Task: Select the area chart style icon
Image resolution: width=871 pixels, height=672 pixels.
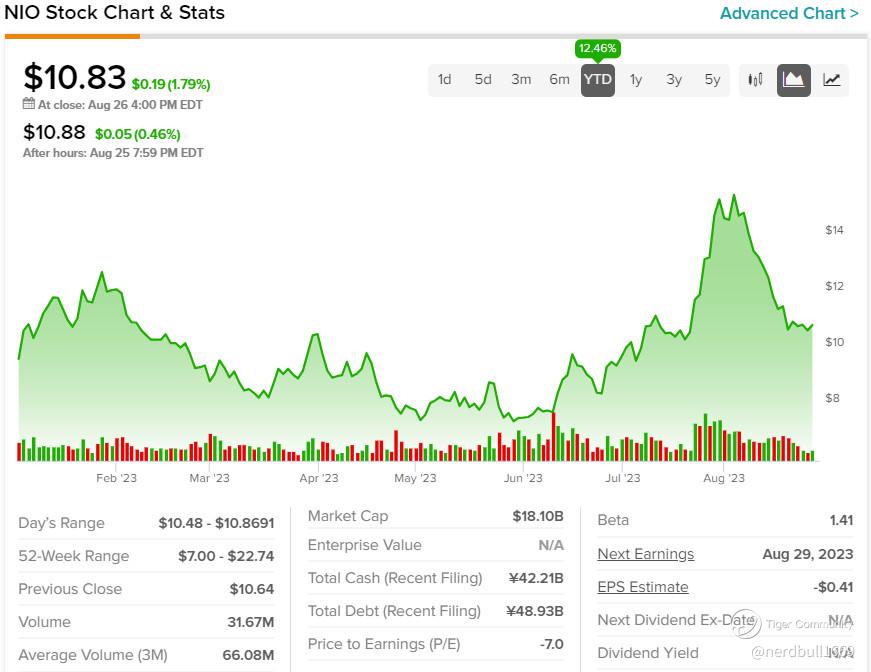Action: [x=793, y=80]
